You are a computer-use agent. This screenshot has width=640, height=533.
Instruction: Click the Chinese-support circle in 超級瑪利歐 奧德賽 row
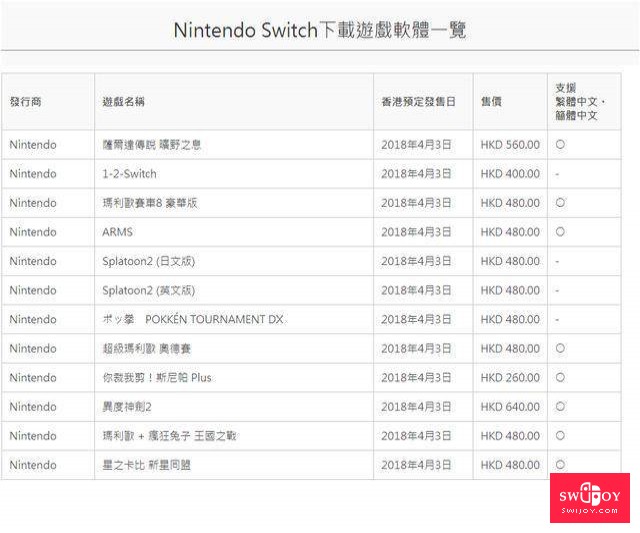pyautogui.click(x=560, y=348)
